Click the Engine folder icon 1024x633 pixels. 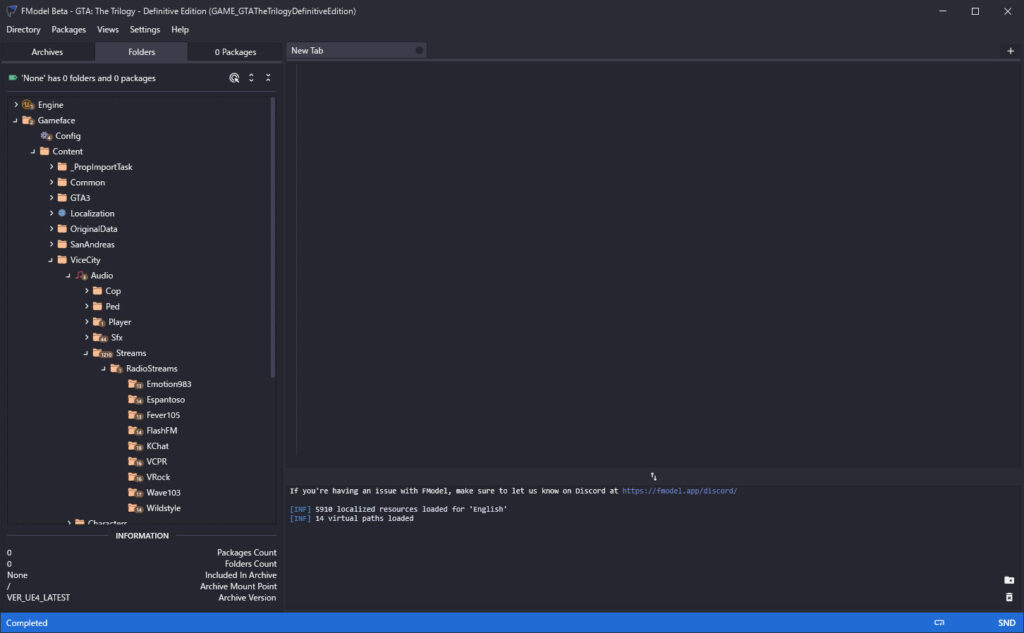[x=28, y=105]
